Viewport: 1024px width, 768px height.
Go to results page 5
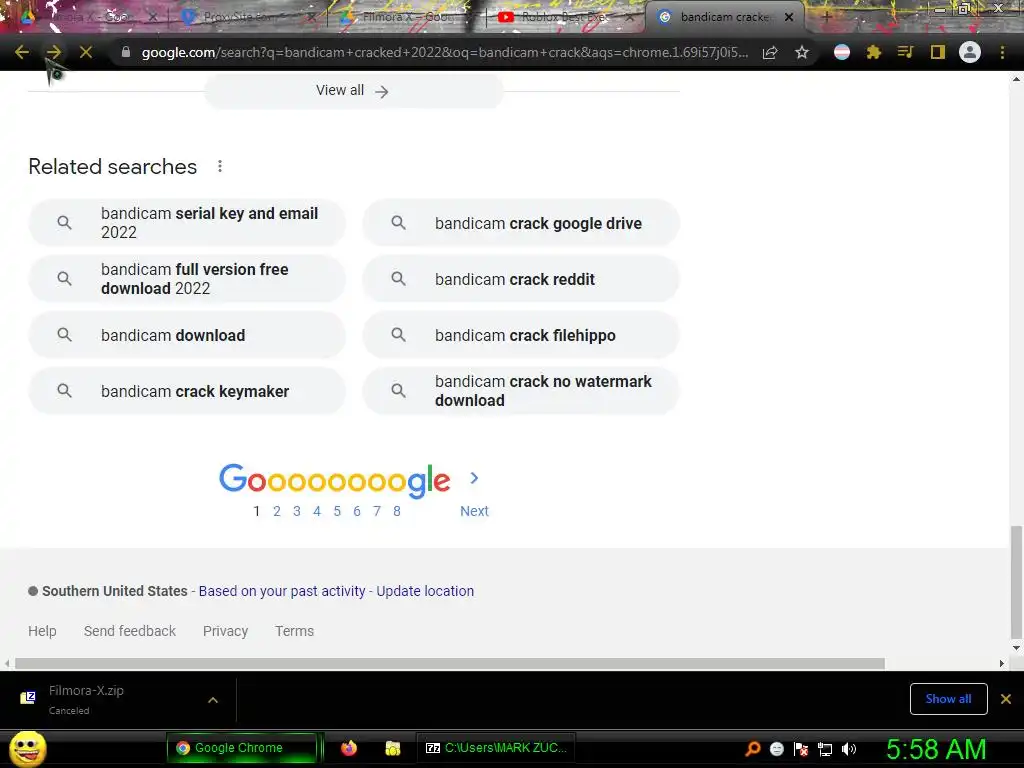pos(337,511)
